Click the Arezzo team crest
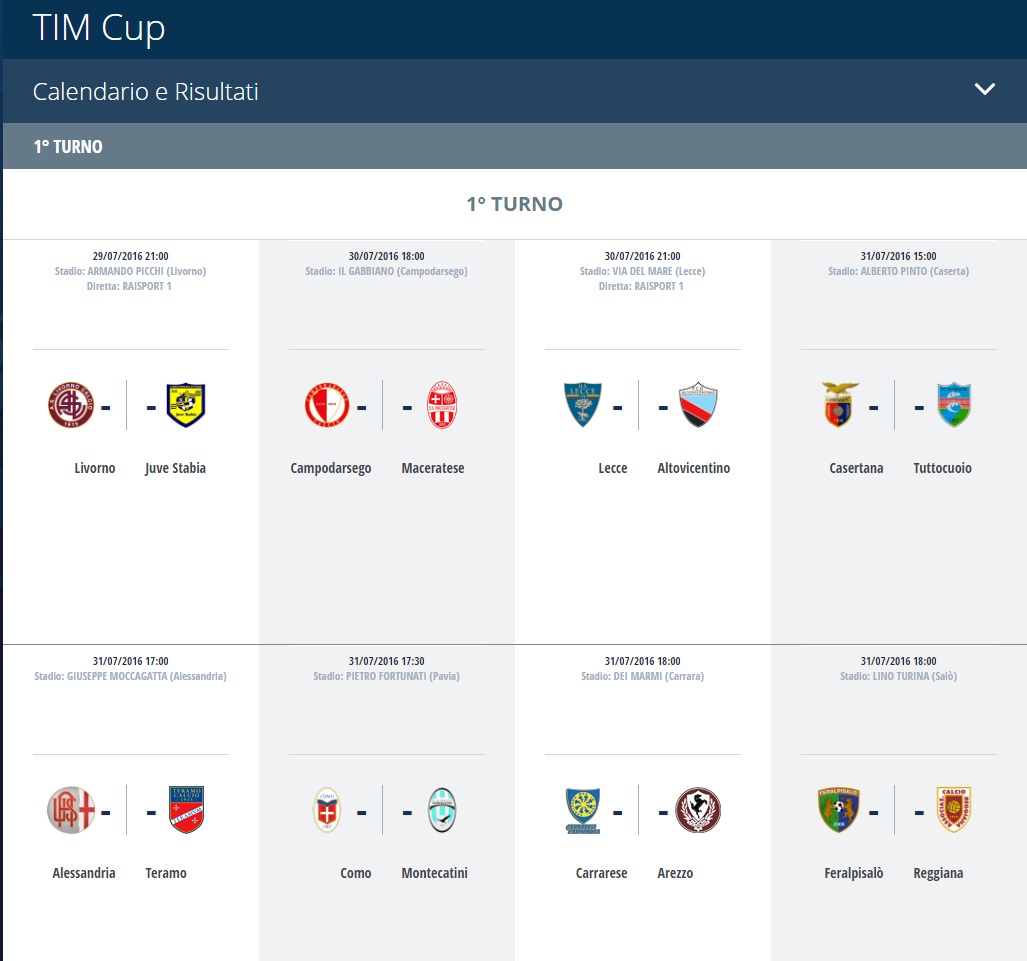This screenshot has width=1027, height=961. coord(698,810)
